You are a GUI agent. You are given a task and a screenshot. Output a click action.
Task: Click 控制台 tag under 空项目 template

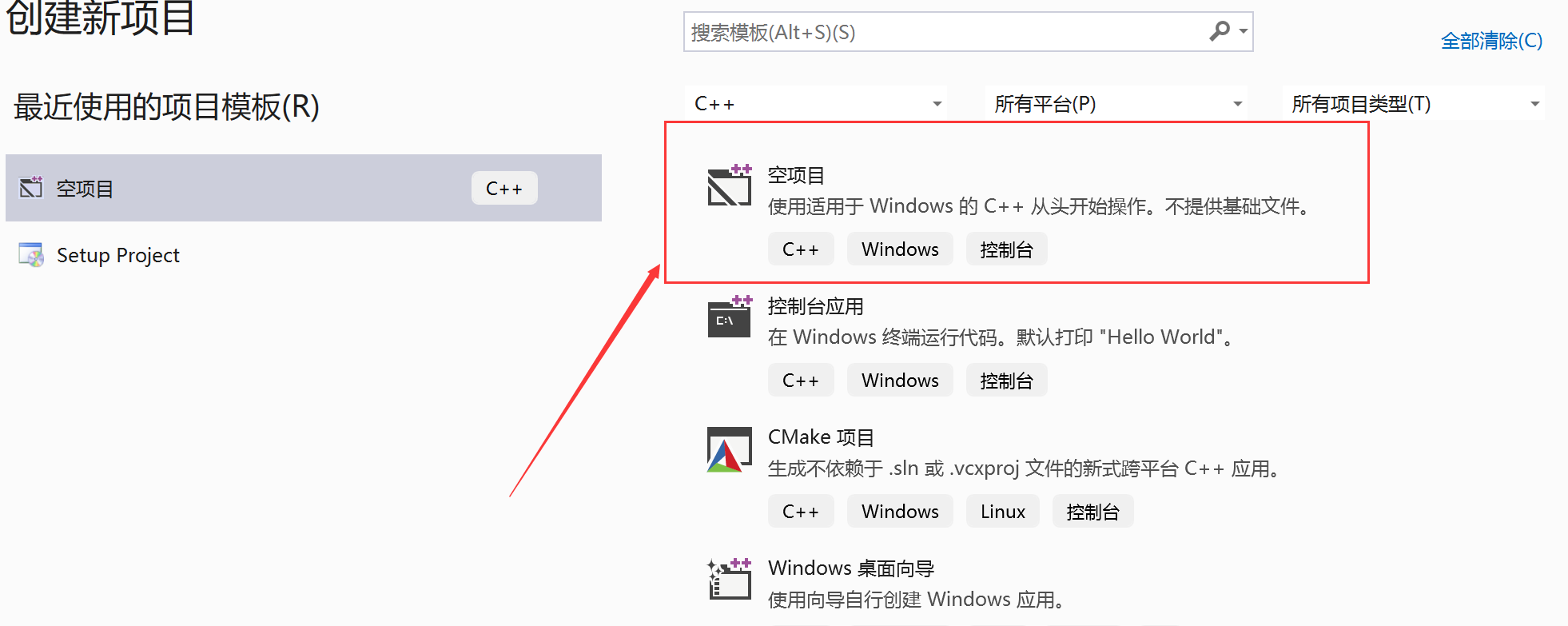1006,249
